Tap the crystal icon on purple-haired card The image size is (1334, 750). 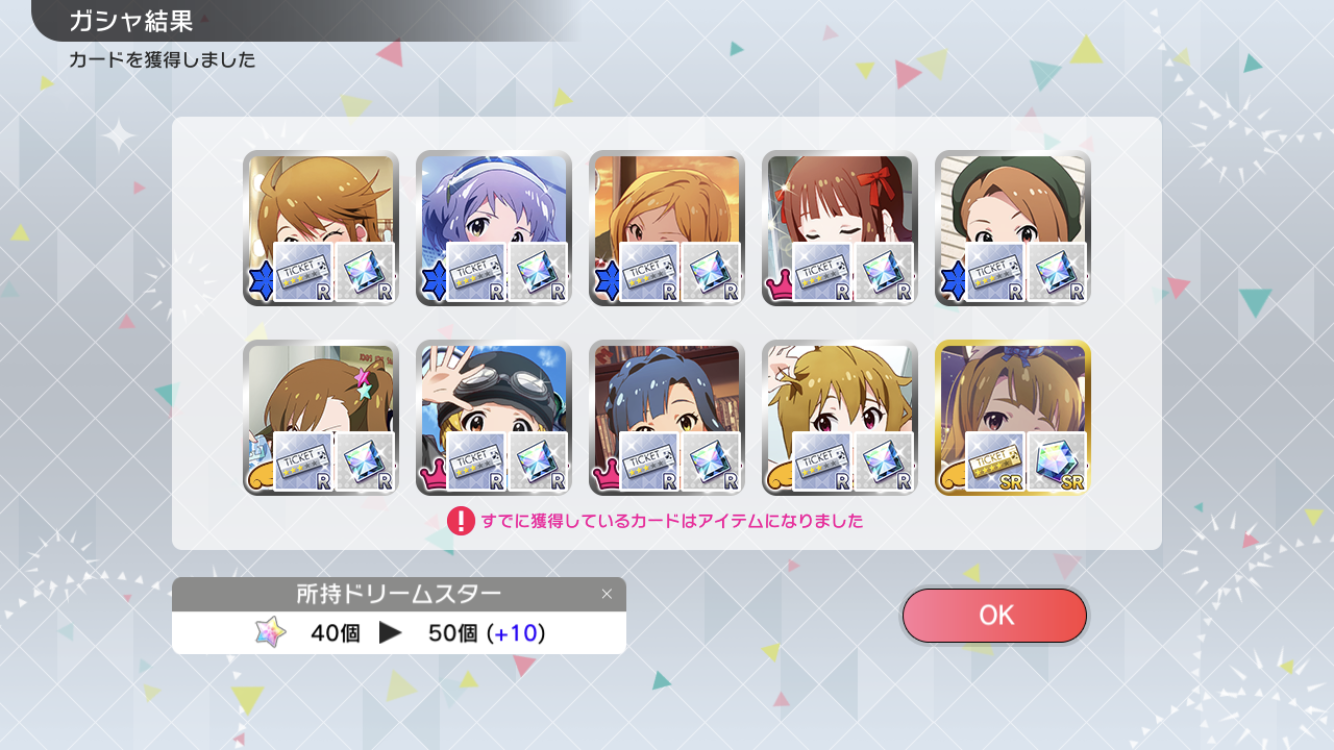coord(538,273)
